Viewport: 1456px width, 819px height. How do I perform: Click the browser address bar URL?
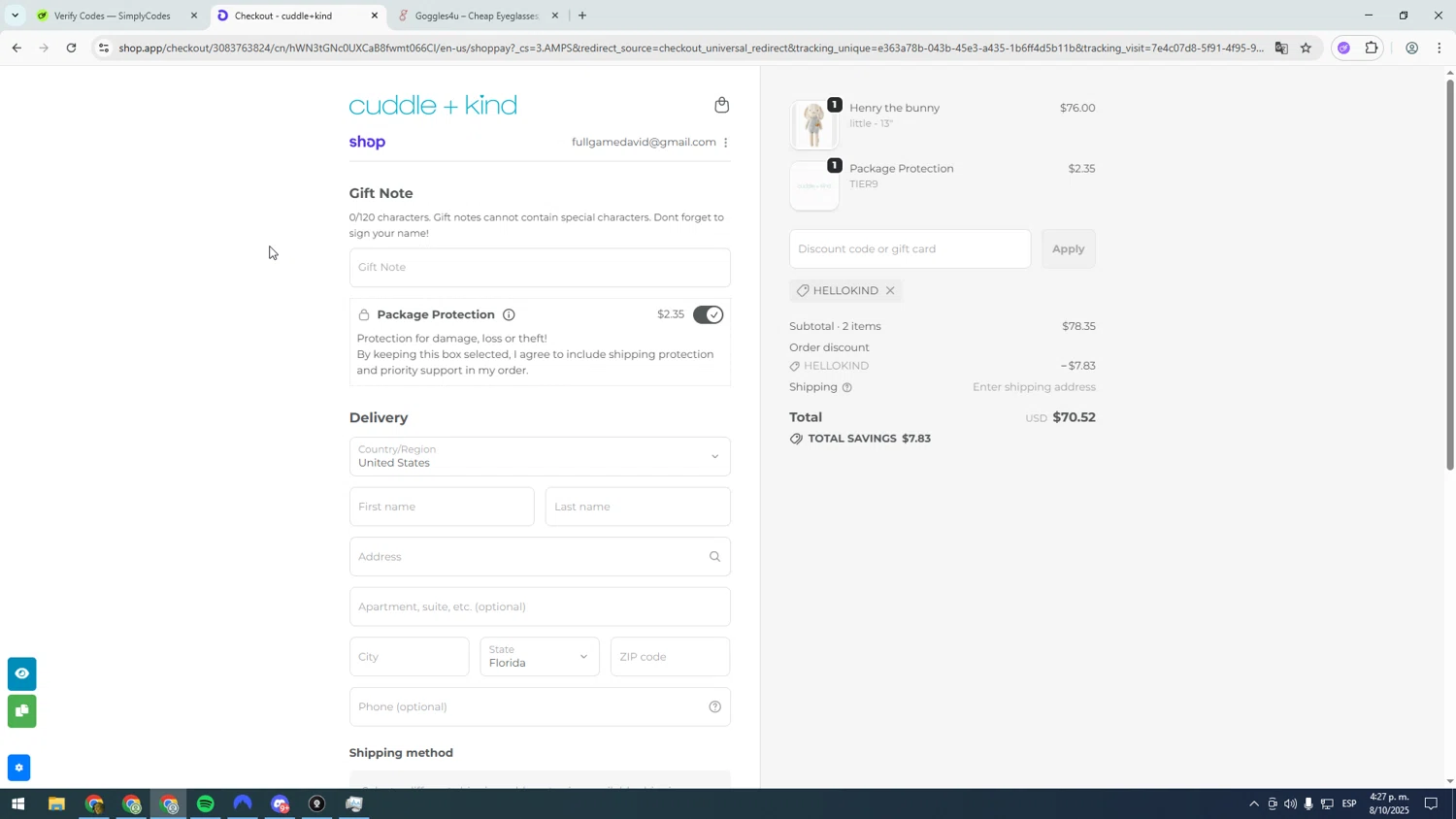[689, 48]
